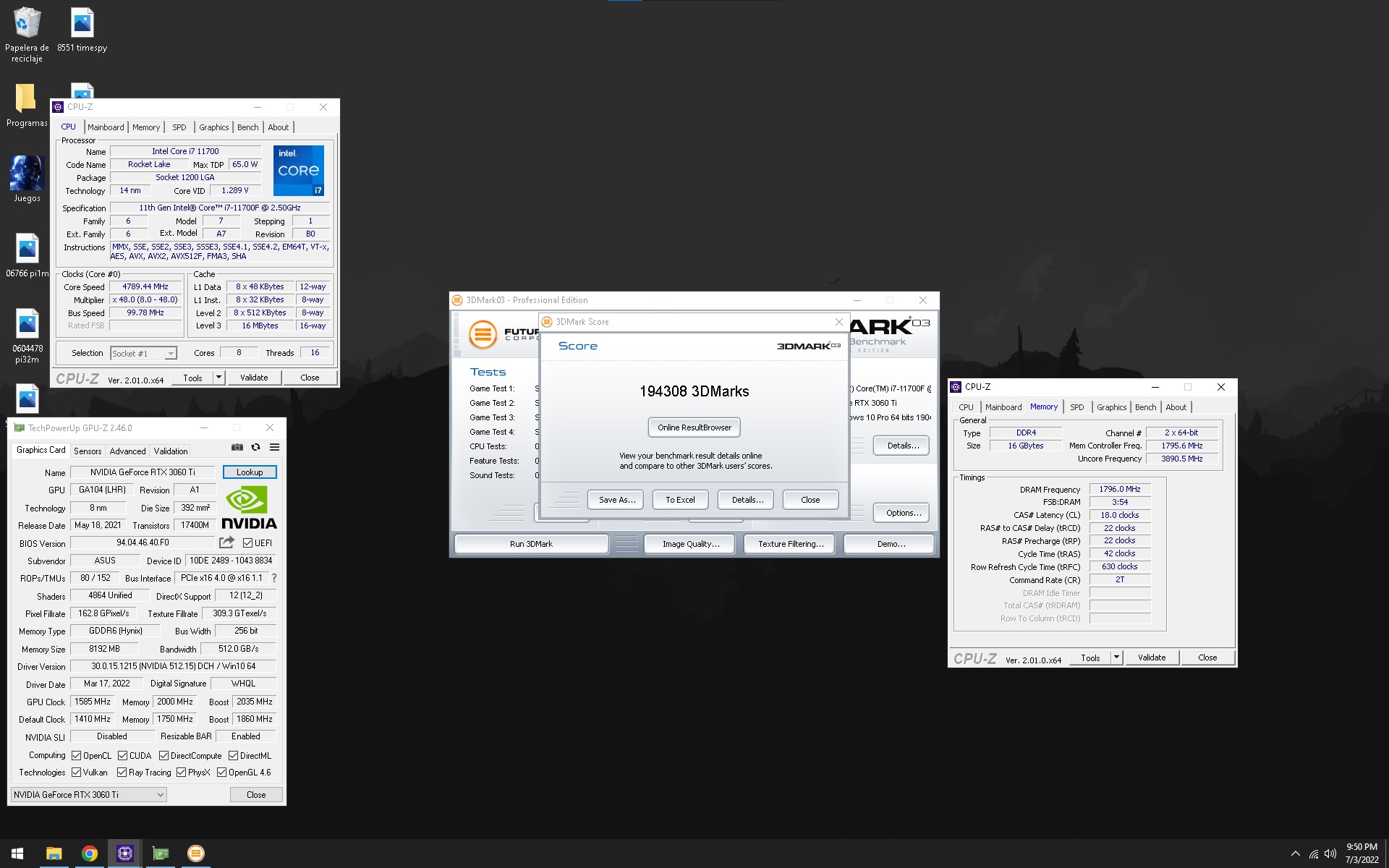1389x868 pixels.
Task: Toggle the OpenGL 4.6 checkbox
Action: pyautogui.click(x=221, y=773)
